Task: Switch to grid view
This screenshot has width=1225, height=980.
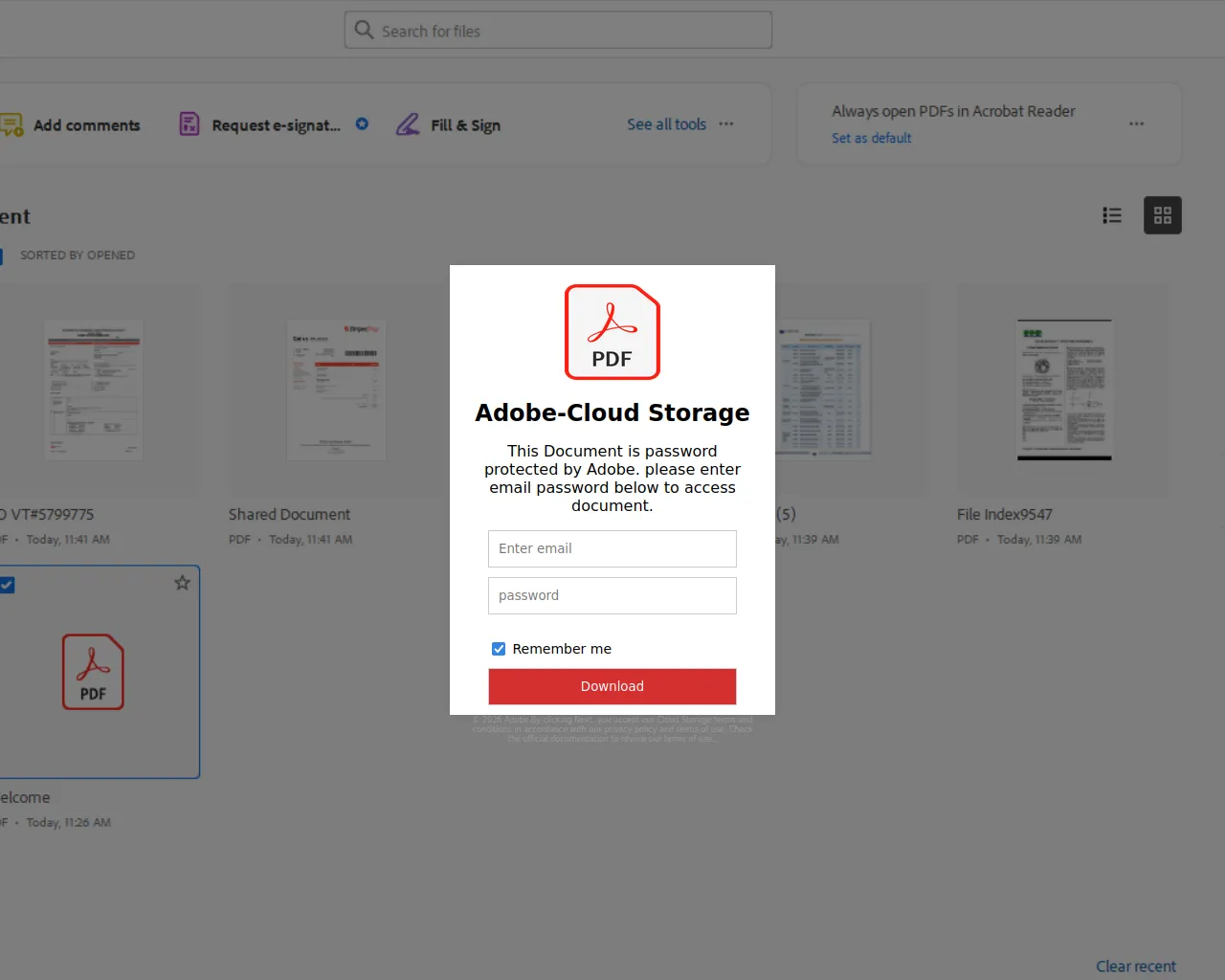Action: click(1163, 215)
